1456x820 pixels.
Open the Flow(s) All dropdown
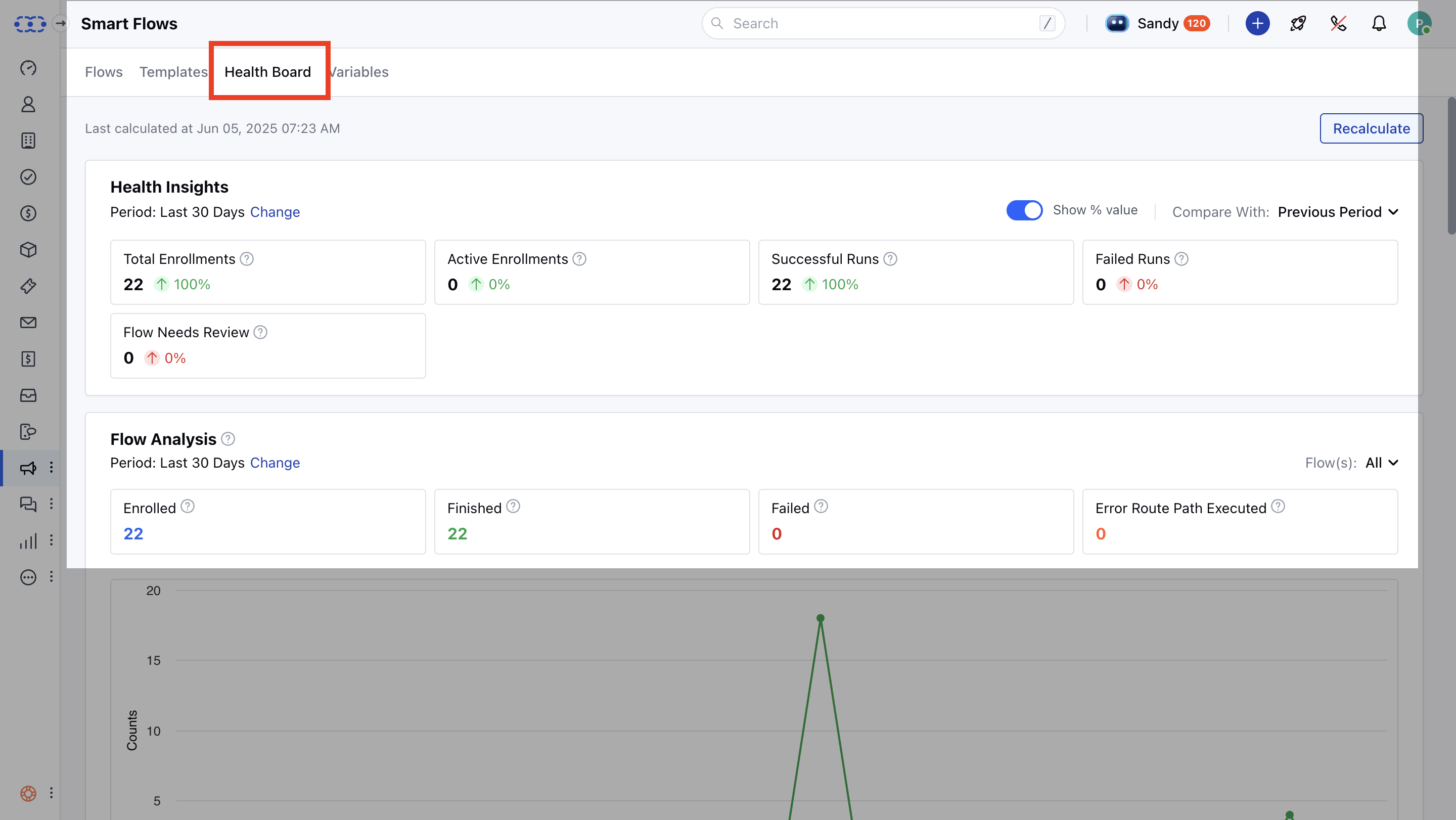tap(1381, 463)
